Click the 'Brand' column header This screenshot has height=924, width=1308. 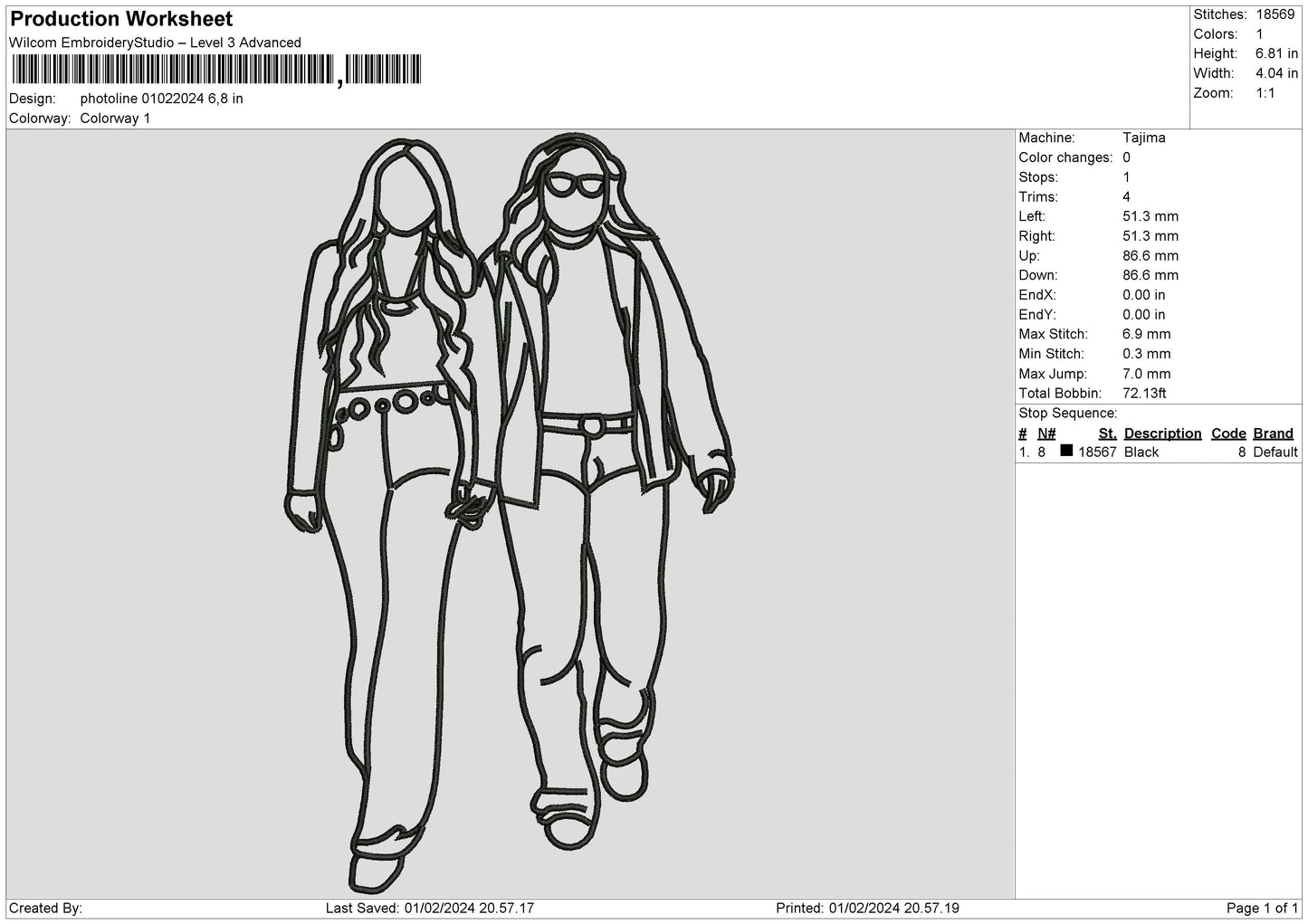(x=1274, y=433)
